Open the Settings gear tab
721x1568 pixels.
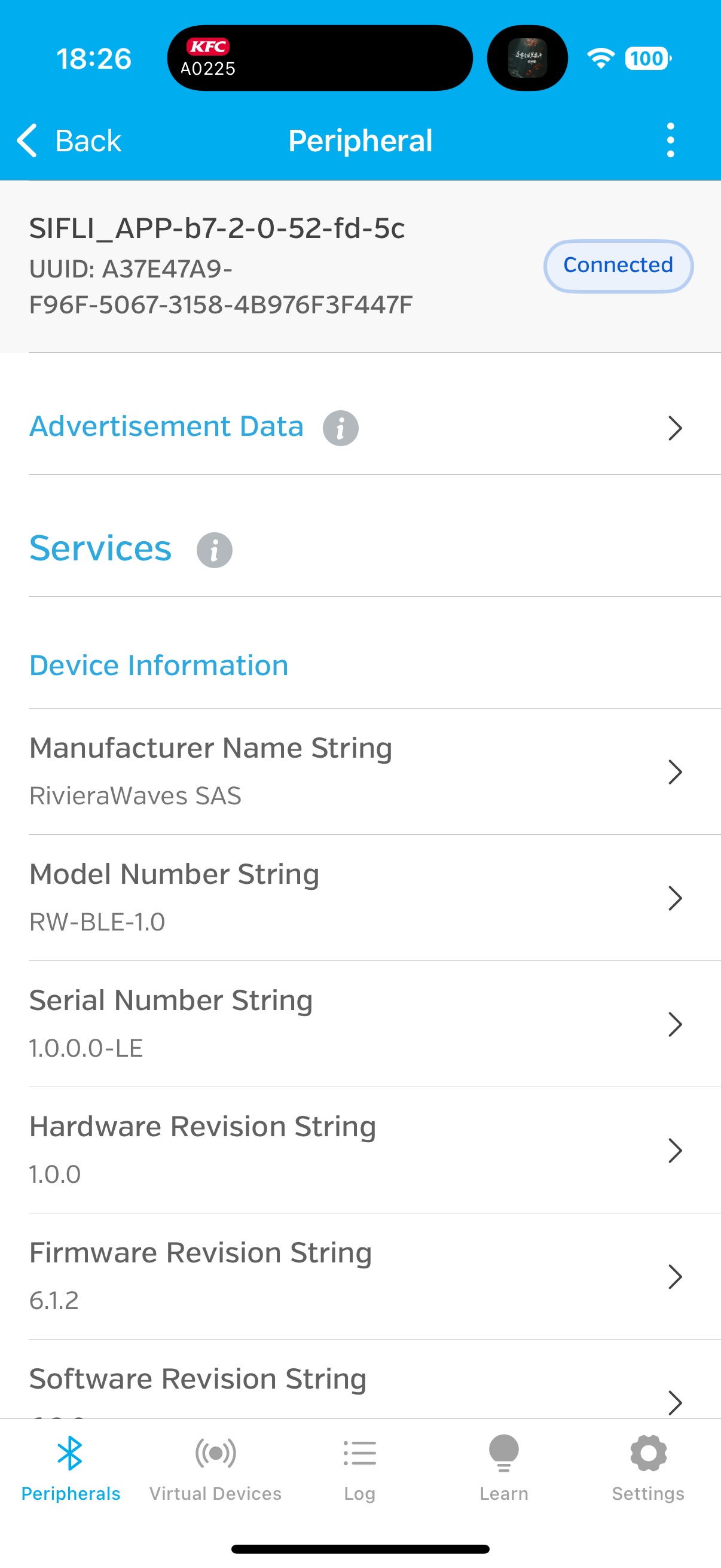[648, 1467]
